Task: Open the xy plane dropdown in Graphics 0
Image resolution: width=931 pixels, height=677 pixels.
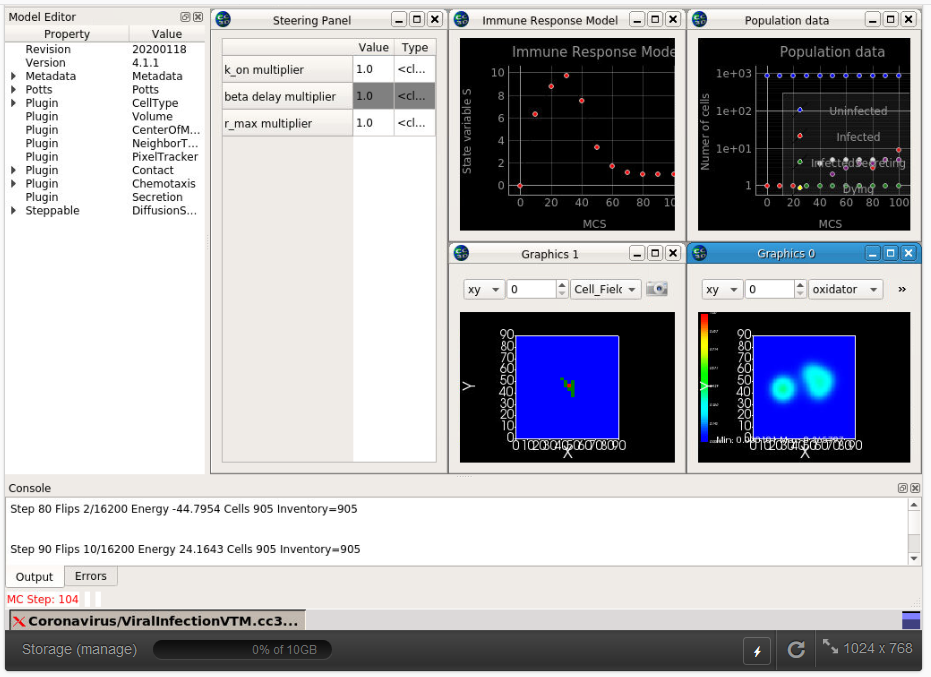Action: (x=721, y=289)
